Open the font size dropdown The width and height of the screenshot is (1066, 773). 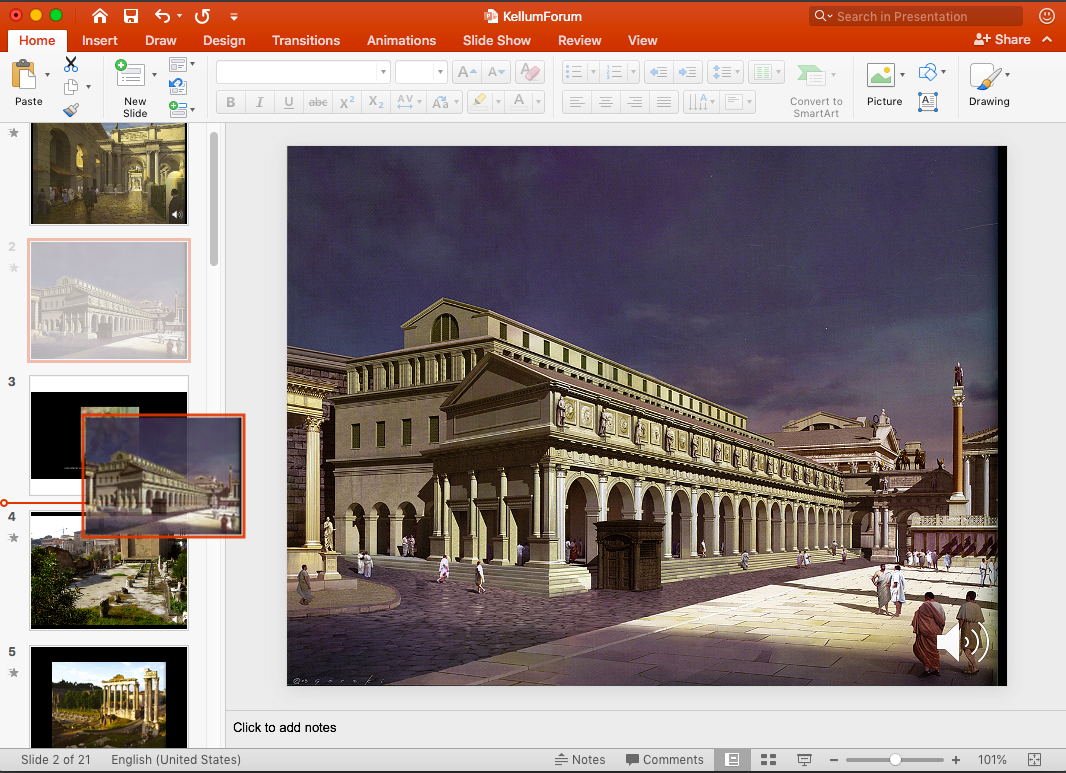[x=441, y=71]
